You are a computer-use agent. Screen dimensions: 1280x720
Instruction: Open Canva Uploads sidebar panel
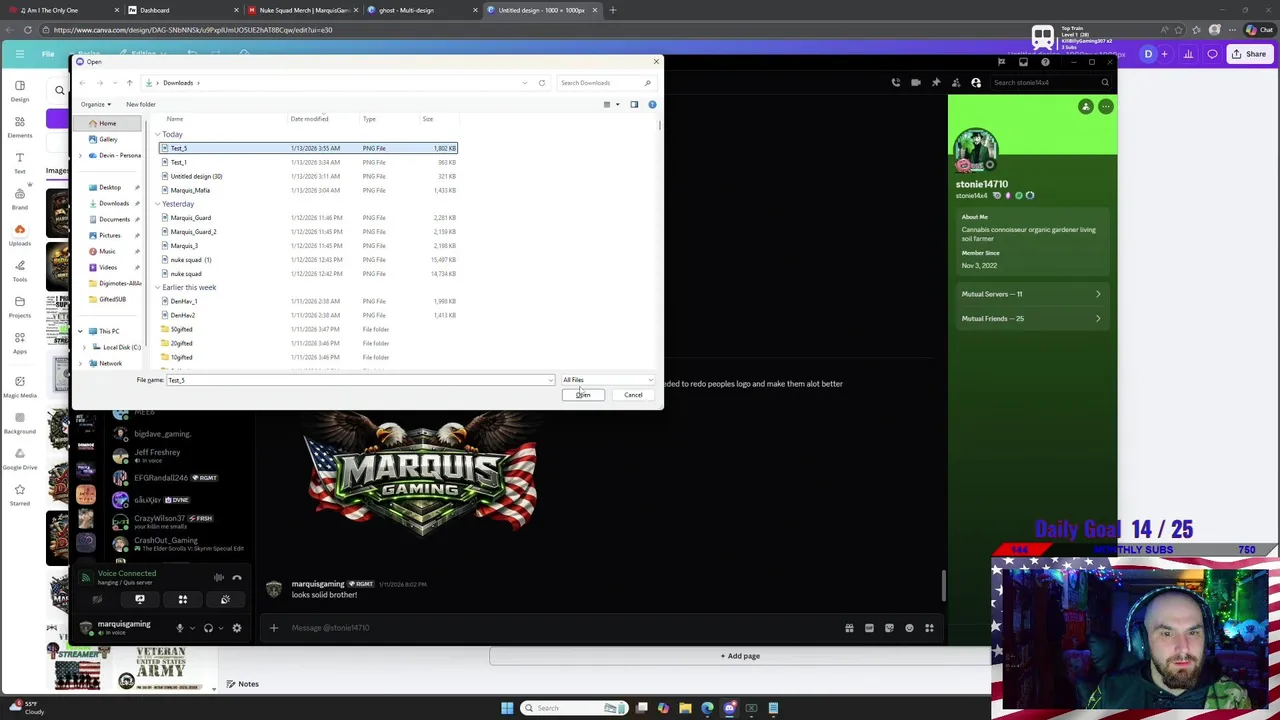point(19,235)
